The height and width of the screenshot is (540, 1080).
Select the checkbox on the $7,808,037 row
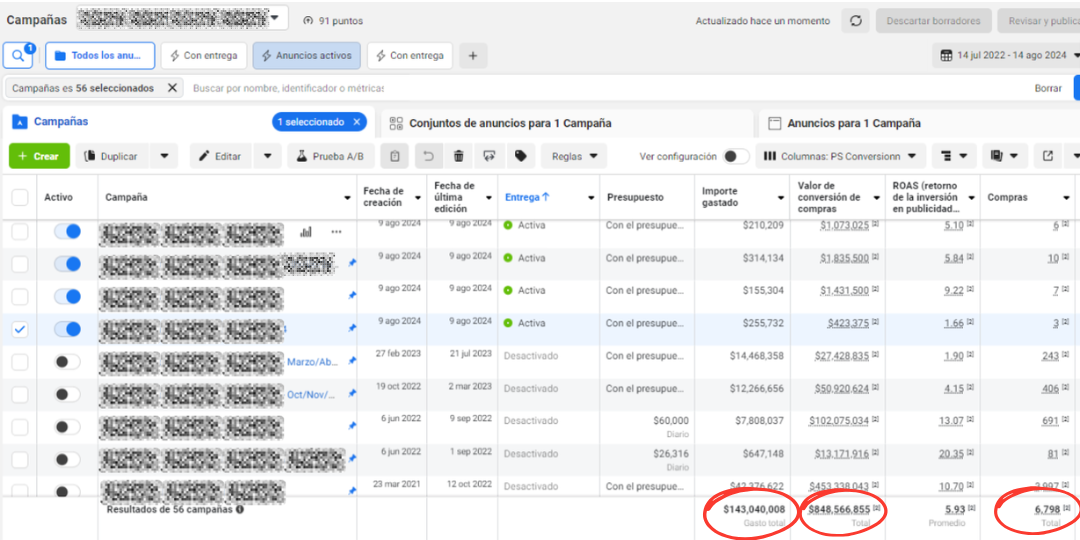pyautogui.click(x=20, y=427)
